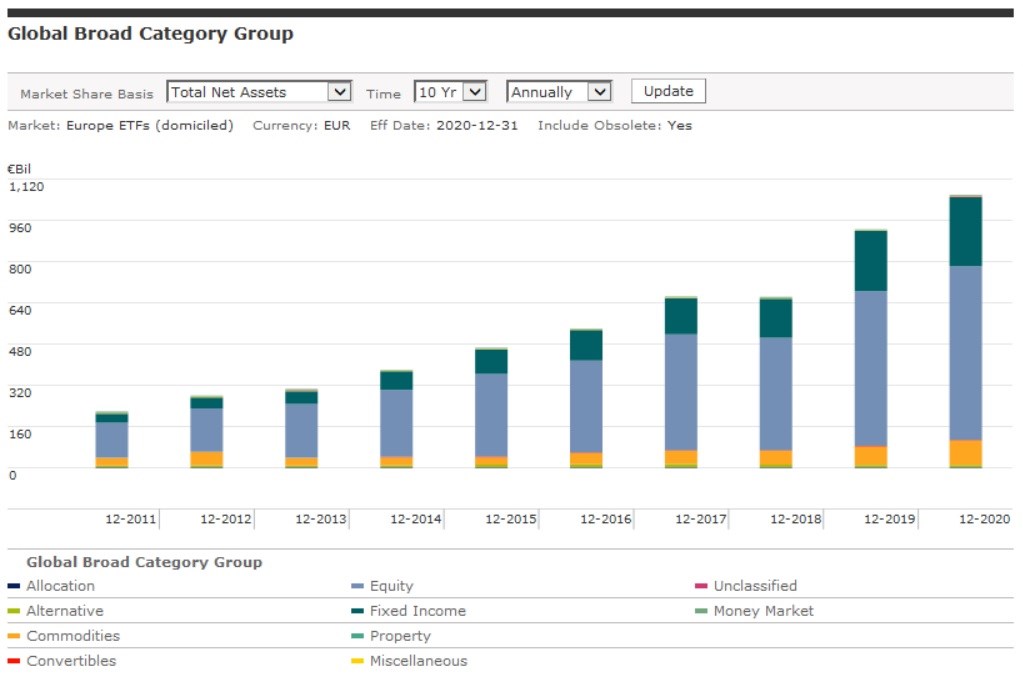This screenshot has height=679, width=1023.
Task: Click the Convertibles legend marker
Action: click(14, 662)
